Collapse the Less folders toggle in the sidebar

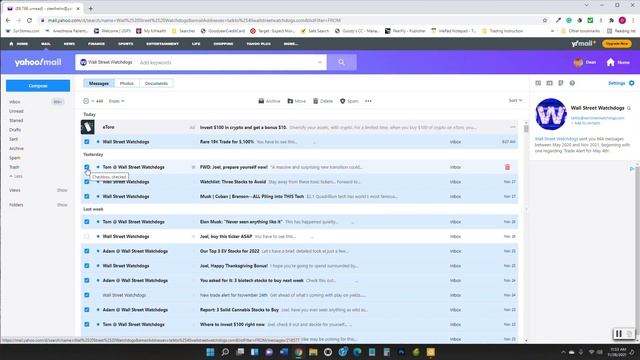tap(16, 176)
